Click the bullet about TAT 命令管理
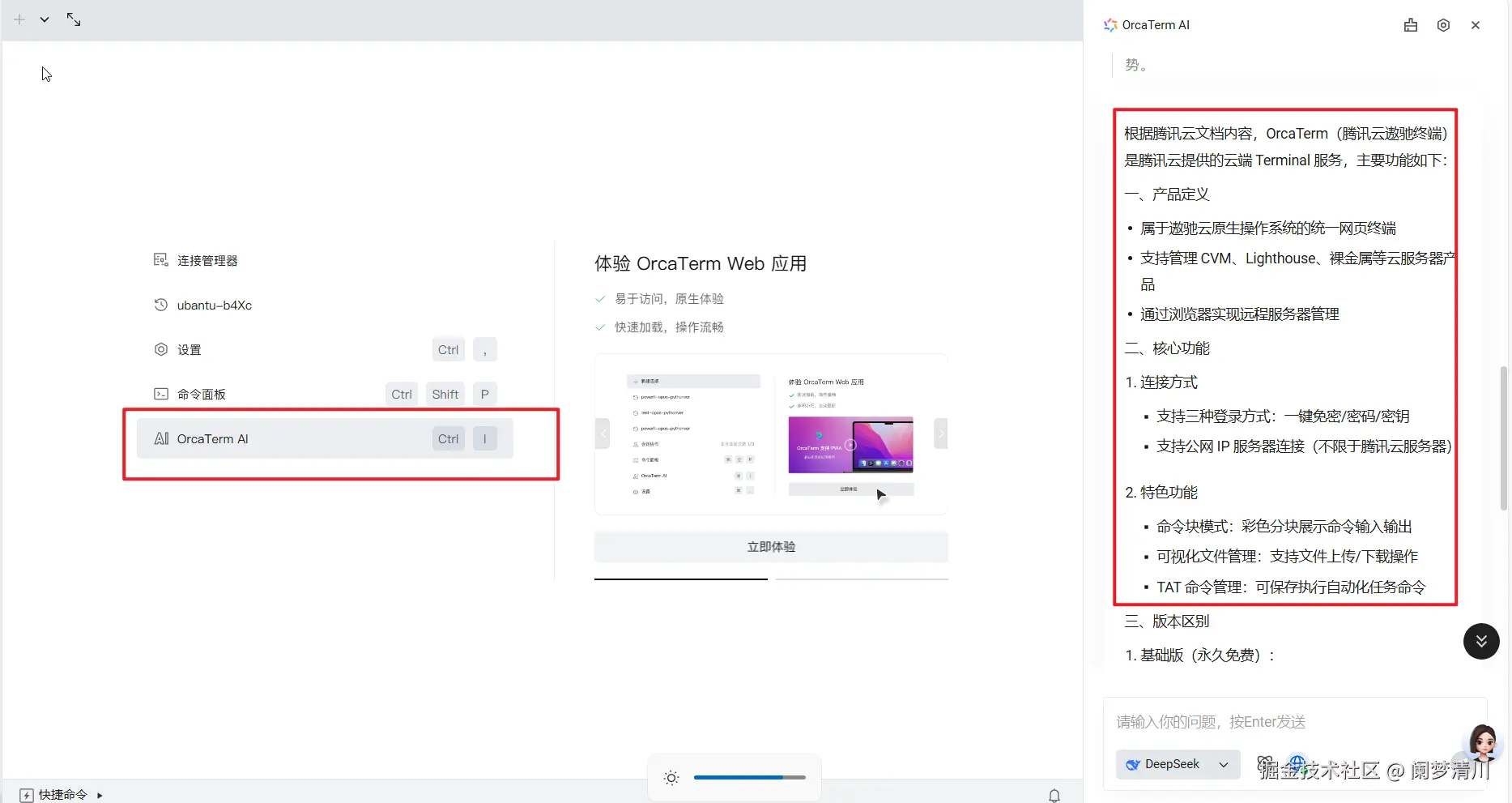 click(1291, 587)
